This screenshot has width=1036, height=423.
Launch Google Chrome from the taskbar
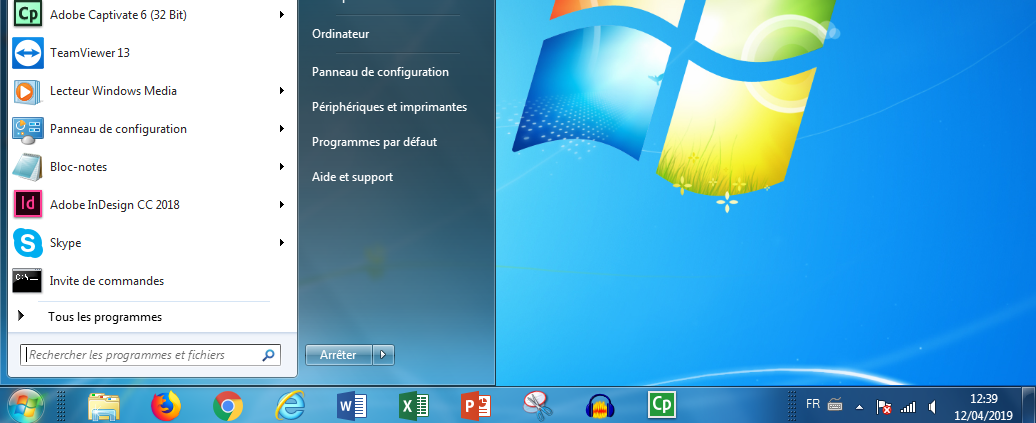[228, 406]
